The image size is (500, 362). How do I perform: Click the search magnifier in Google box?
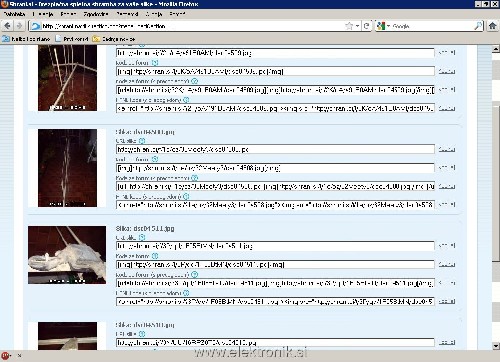click(x=478, y=26)
